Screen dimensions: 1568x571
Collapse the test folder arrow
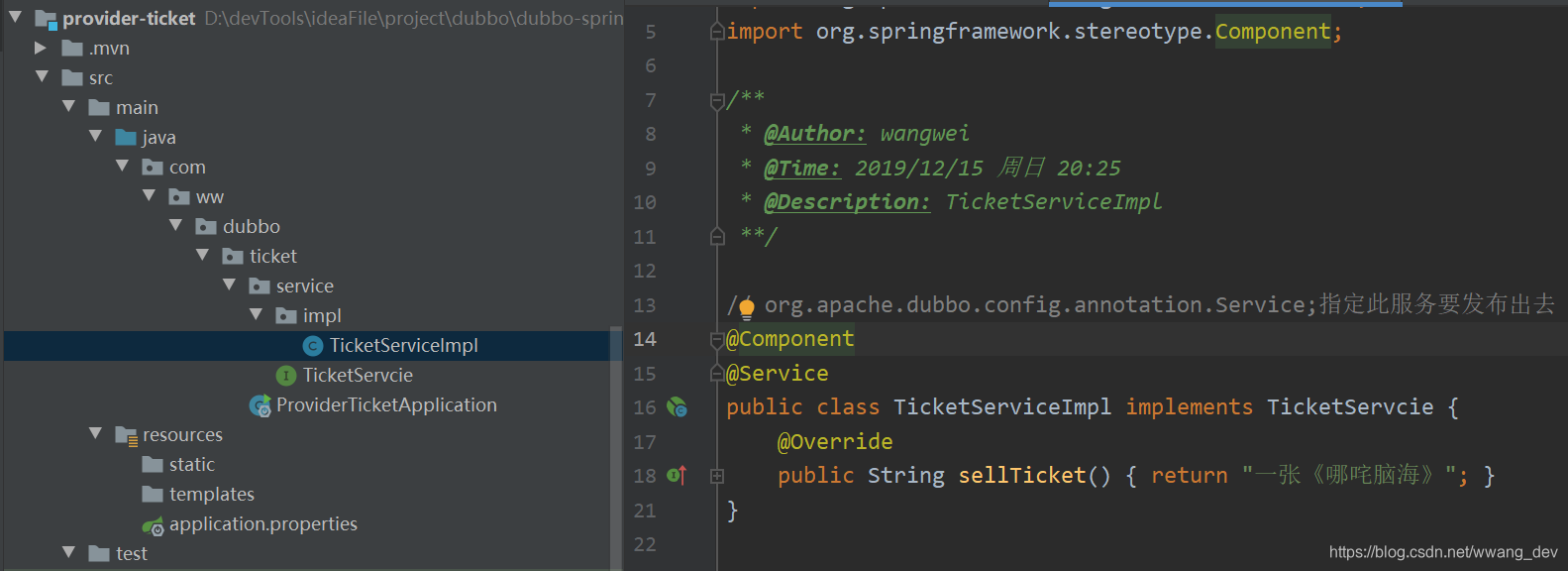[x=68, y=552]
